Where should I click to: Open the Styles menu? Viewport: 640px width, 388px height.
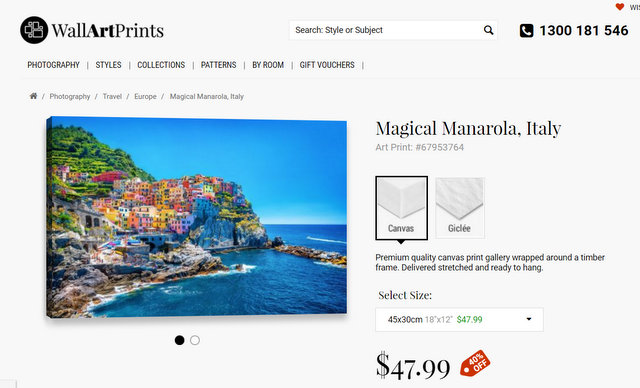(x=108, y=65)
